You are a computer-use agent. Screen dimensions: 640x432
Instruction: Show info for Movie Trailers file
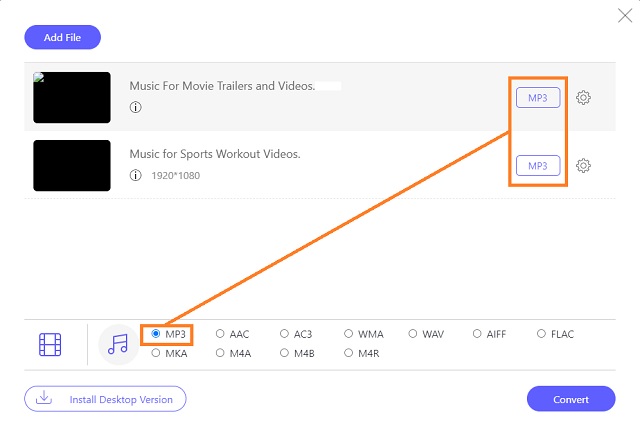coord(136,107)
